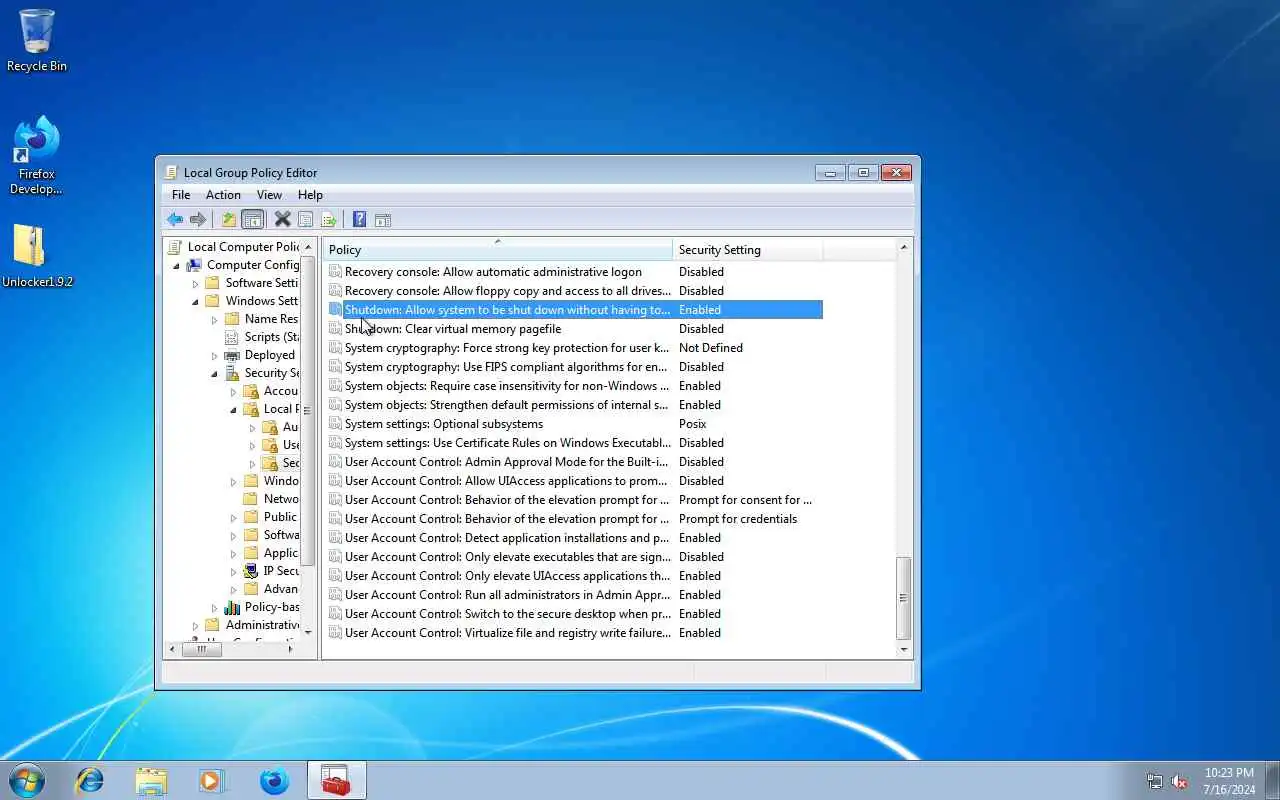Expand the Name Resolution Policy node
The image size is (1280, 800).
pyautogui.click(x=214, y=319)
